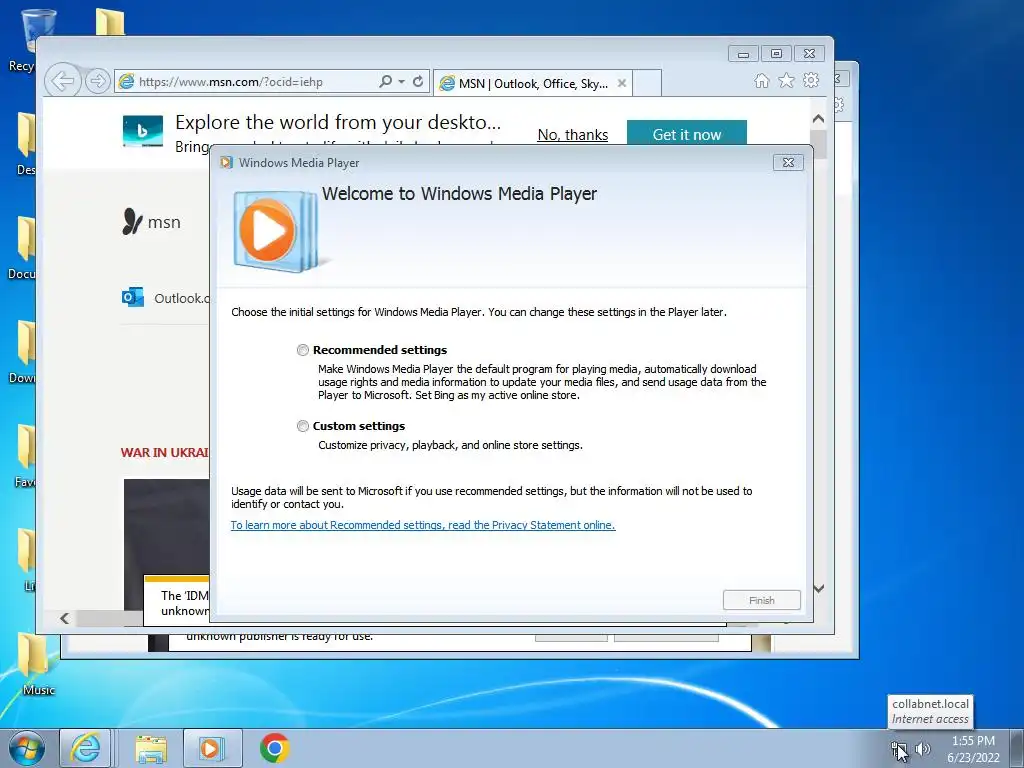Click the network tray icon
Image resolution: width=1024 pixels, height=768 pixels.
point(899,749)
